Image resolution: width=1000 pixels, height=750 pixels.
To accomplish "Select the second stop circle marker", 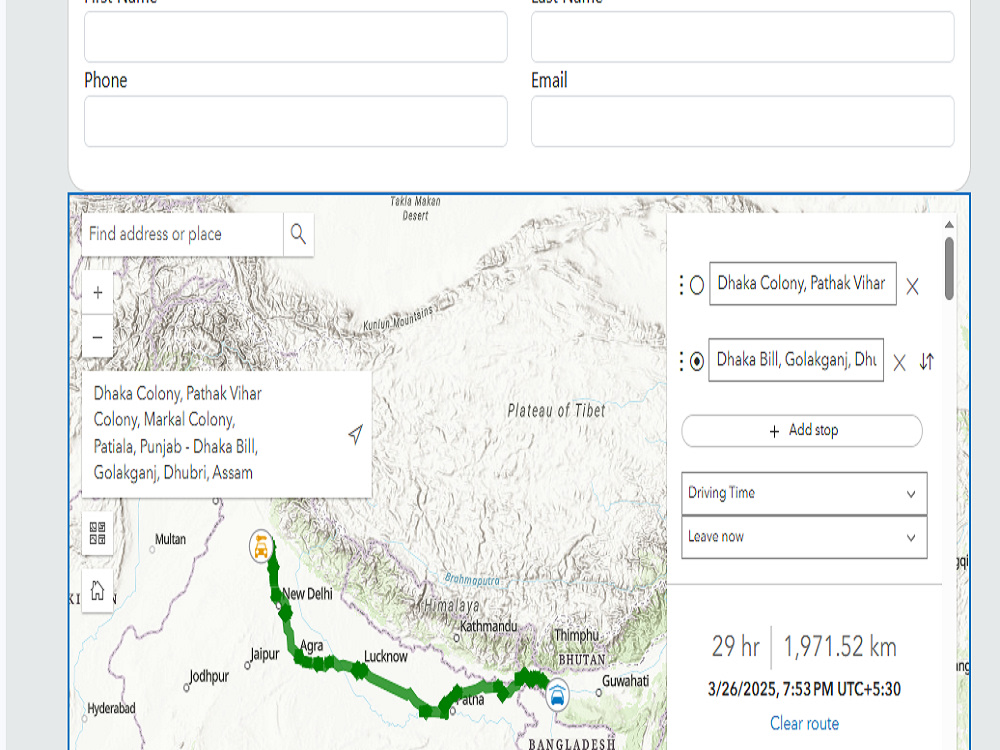I will click(x=696, y=362).
